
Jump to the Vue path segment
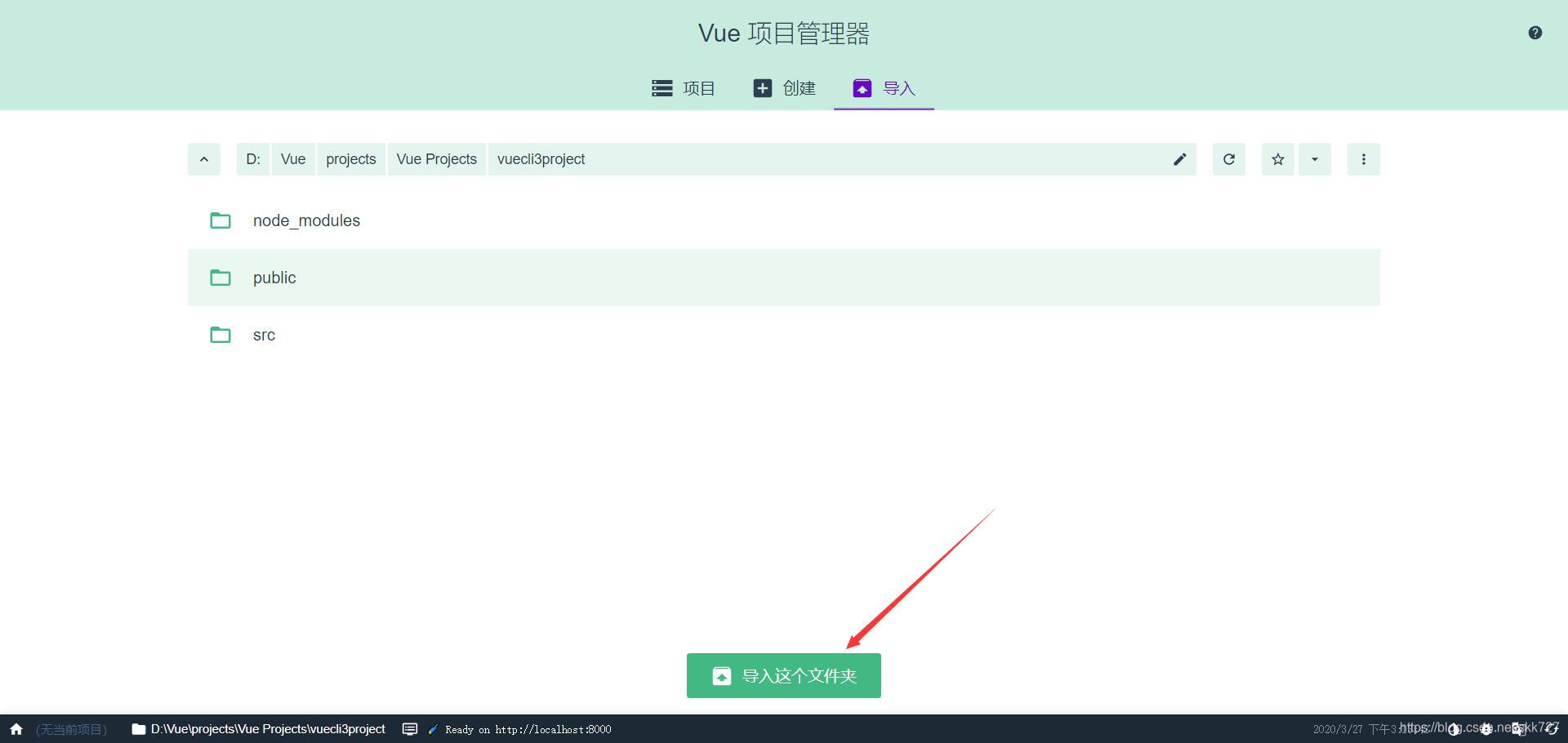pyautogui.click(x=293, y=159)
